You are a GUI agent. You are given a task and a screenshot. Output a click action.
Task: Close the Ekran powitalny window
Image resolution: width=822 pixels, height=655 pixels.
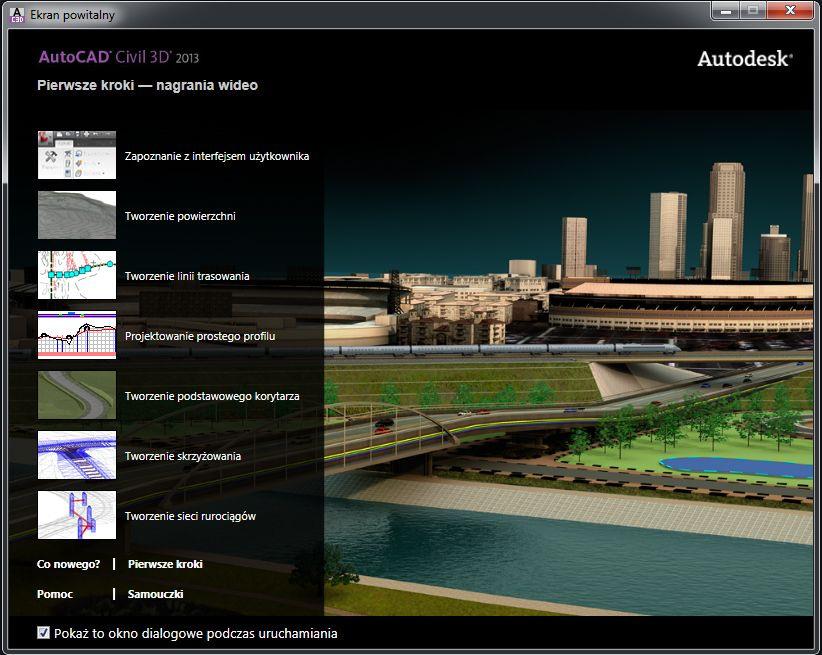tap(791, 10)
